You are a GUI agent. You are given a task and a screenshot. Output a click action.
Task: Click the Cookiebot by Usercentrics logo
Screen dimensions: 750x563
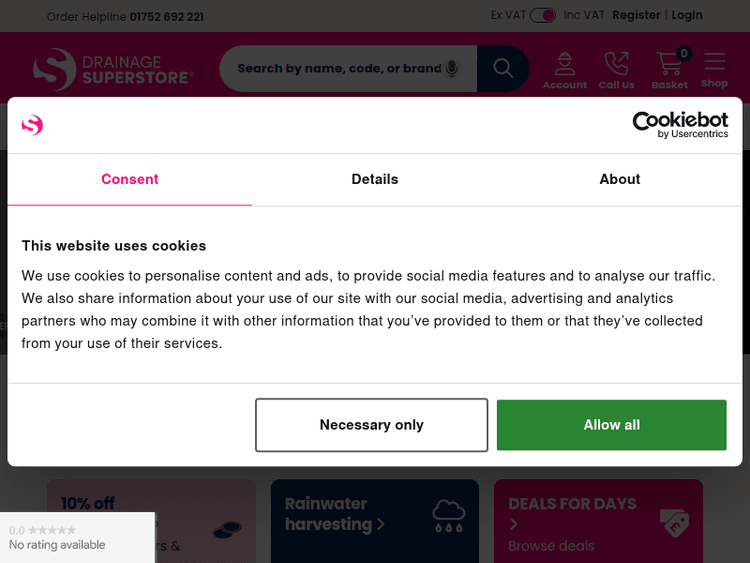680,125
